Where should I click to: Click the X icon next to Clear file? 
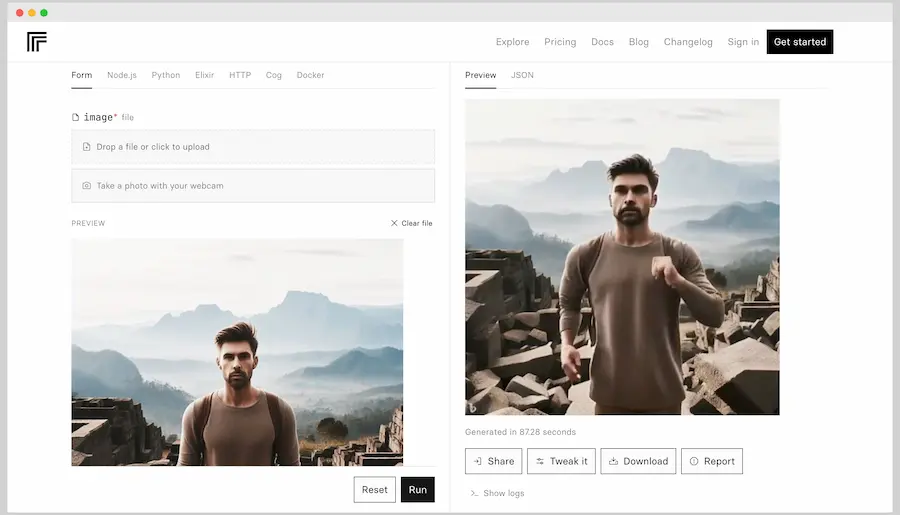394,223
